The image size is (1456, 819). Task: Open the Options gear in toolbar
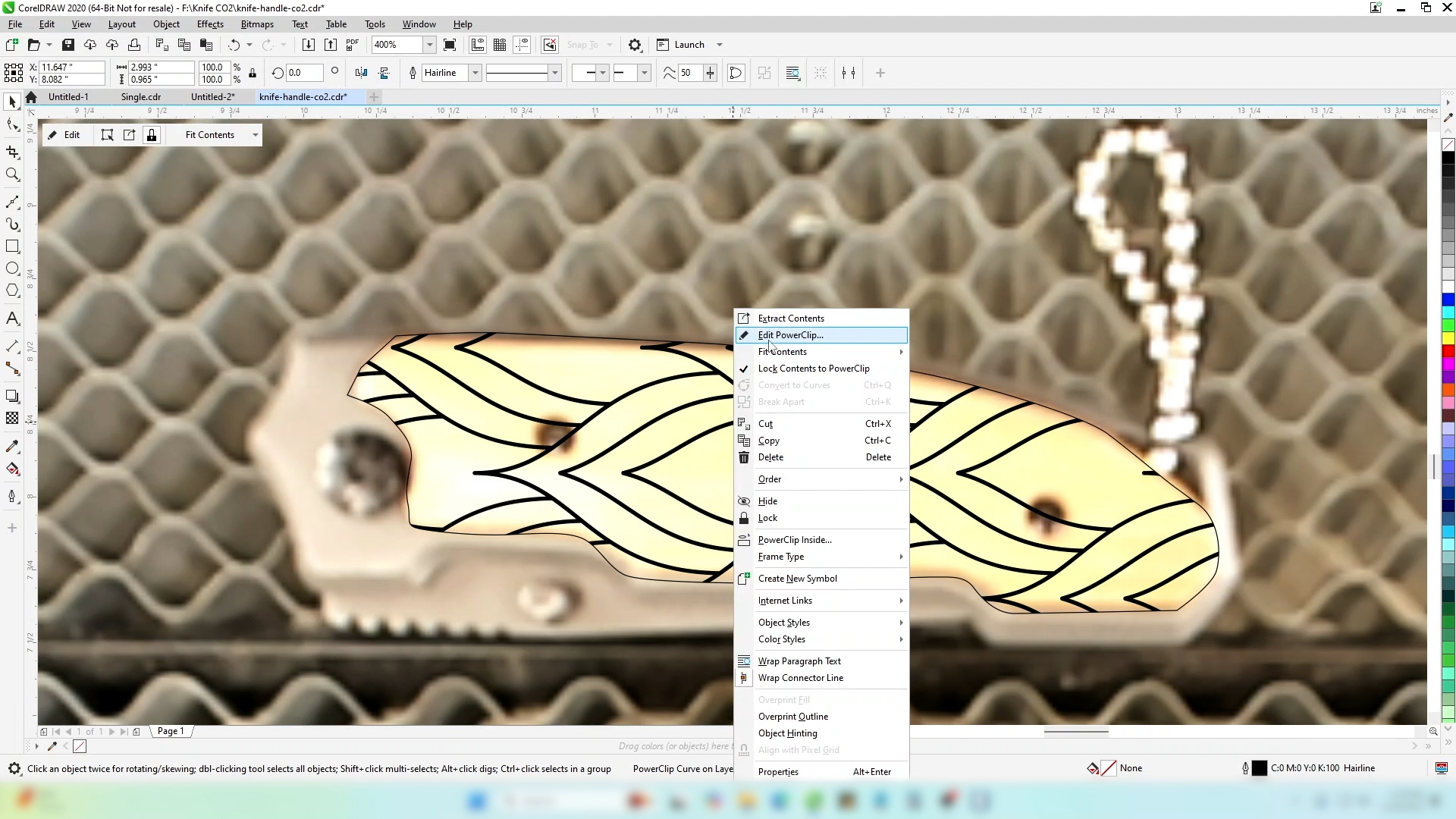635,45
